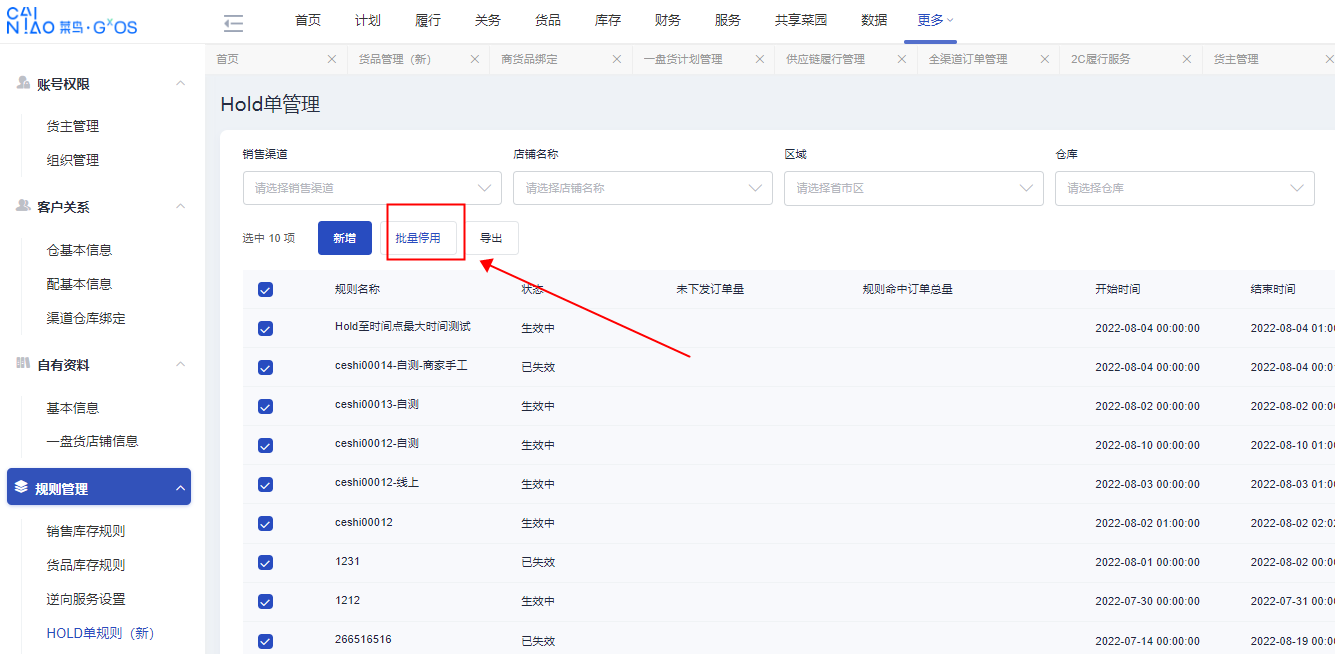Open the 仓库 dropdown
This screenshot has height=654, width=1335.
tap(1185, 188)
